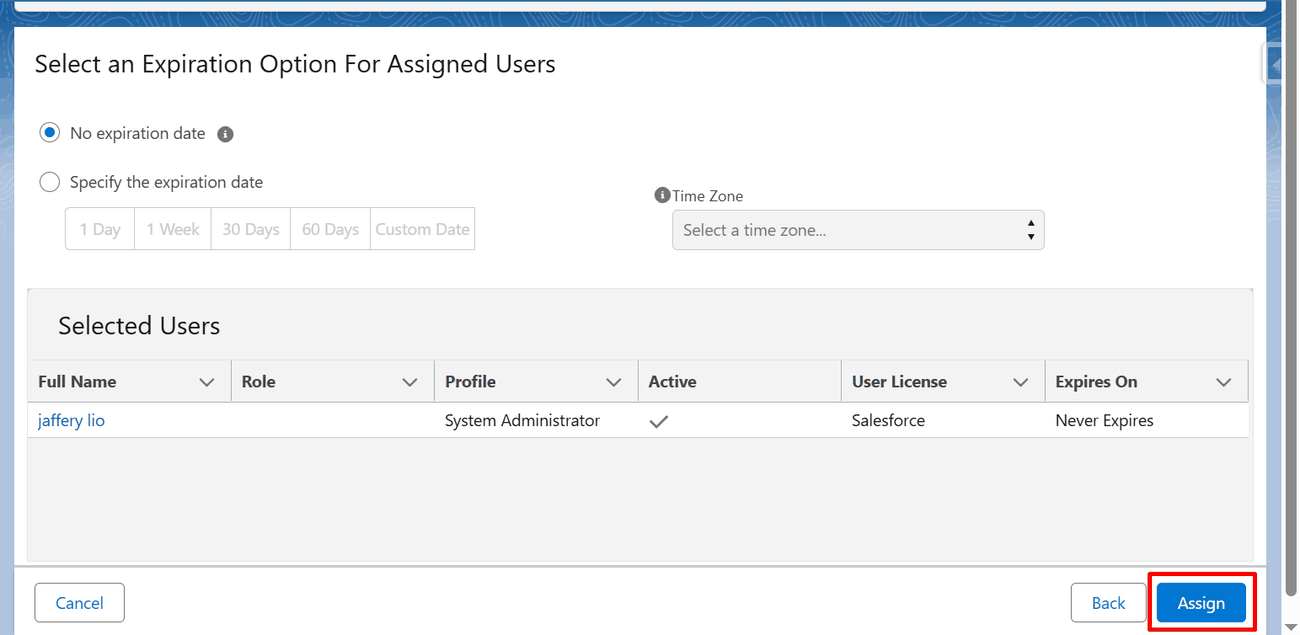Open User License column chevron menu

[1021, 382]
